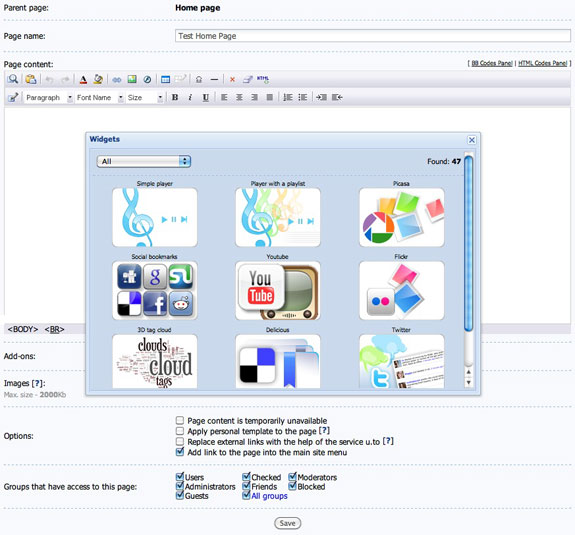Click the Save button

288,523
